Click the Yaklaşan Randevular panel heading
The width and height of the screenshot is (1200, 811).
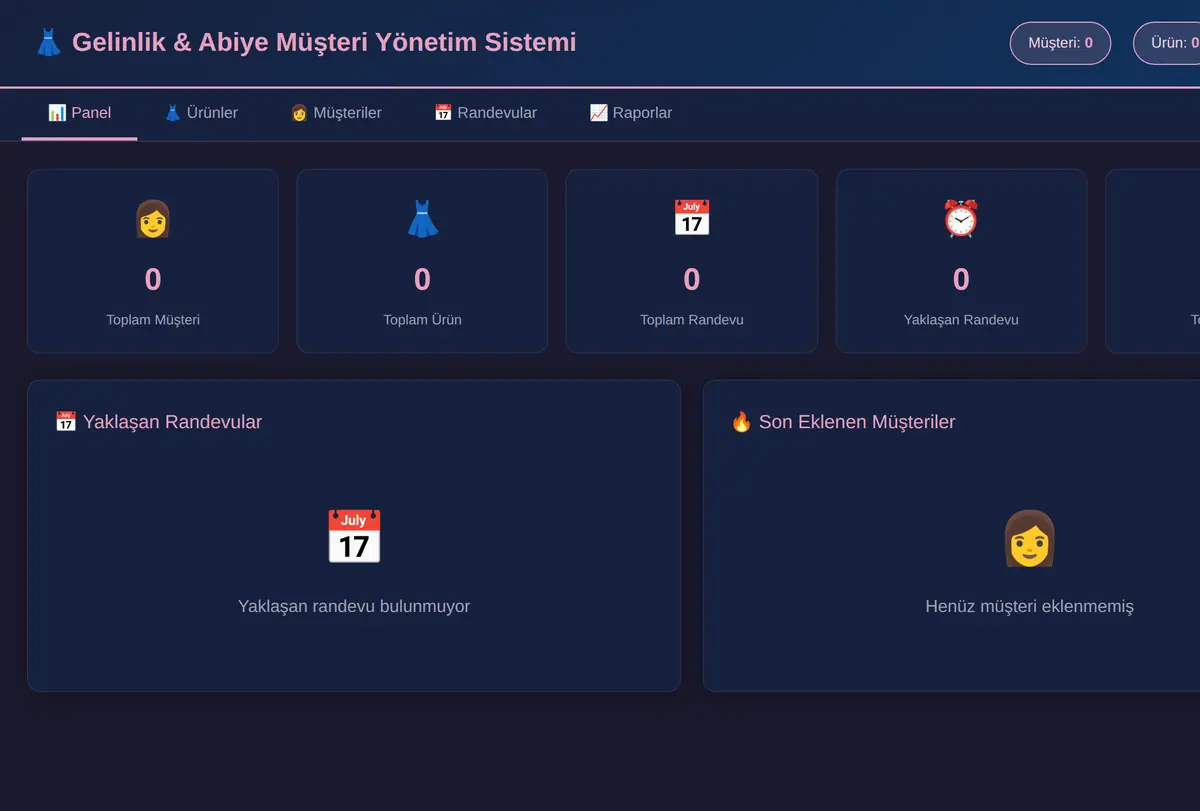(x=158, y=422)
